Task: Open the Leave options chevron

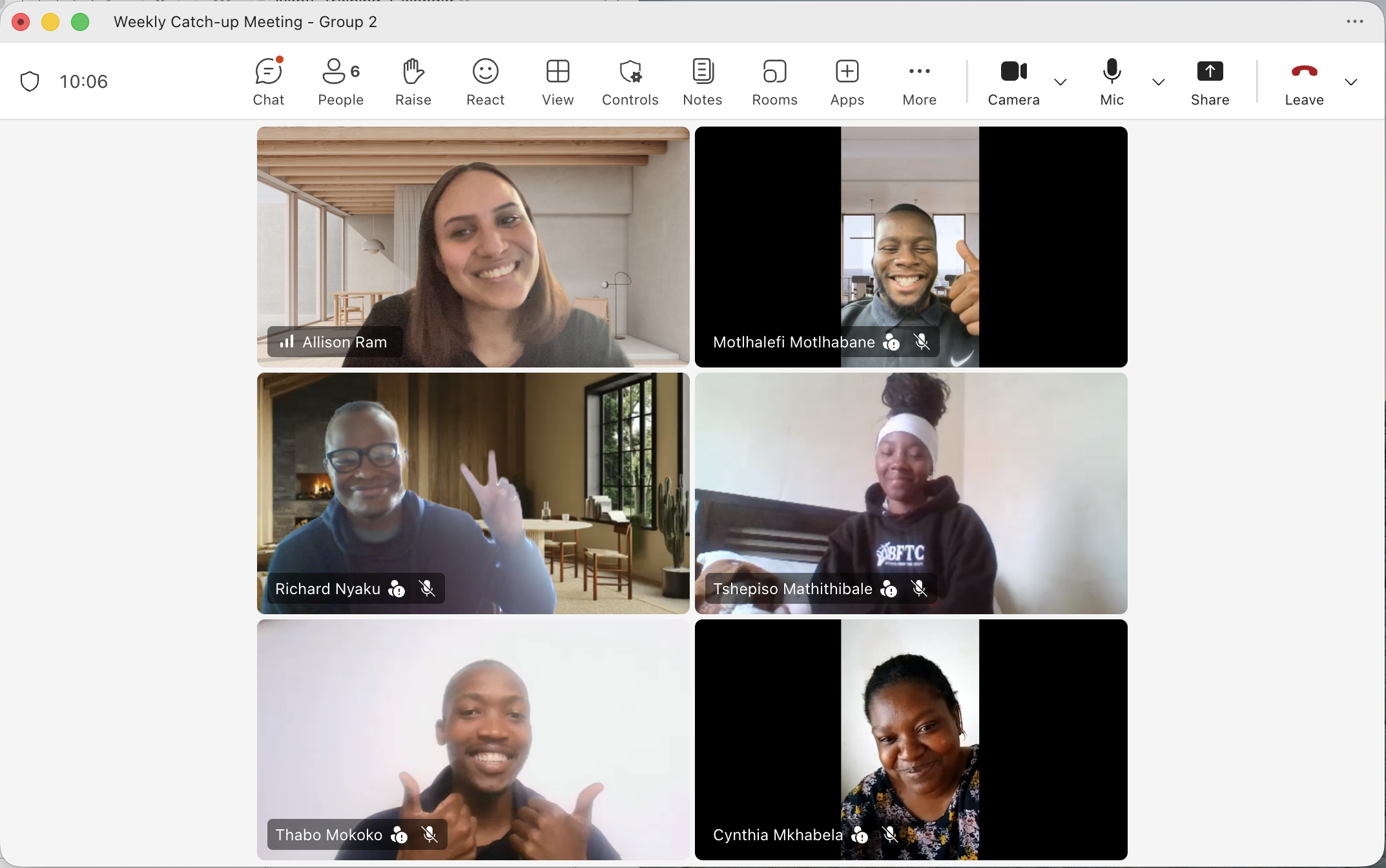Action: pos(1351,83)
